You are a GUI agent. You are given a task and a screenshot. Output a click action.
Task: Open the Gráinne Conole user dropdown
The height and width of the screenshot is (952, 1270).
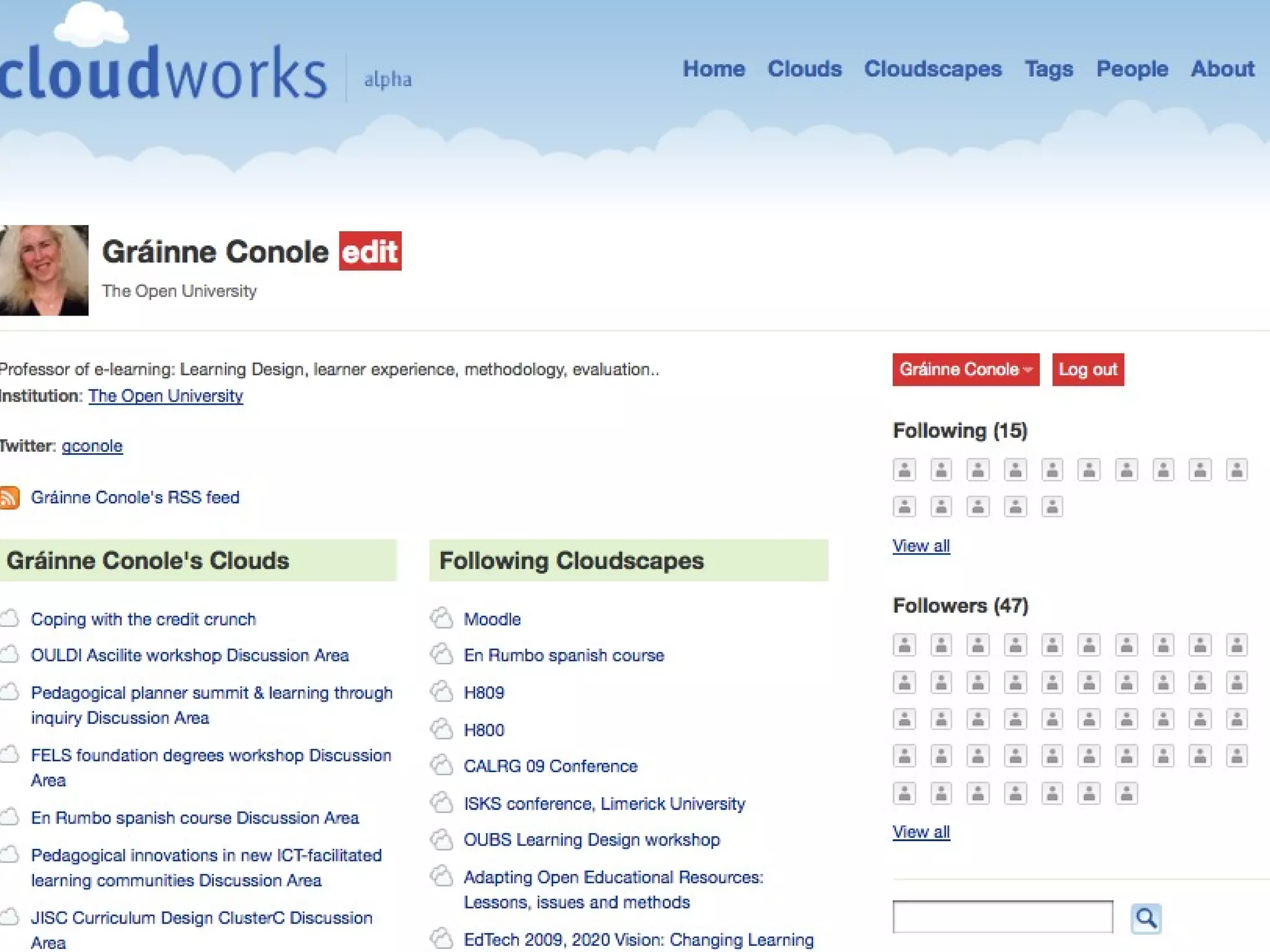pyautogui.click(x=966, y=369)
